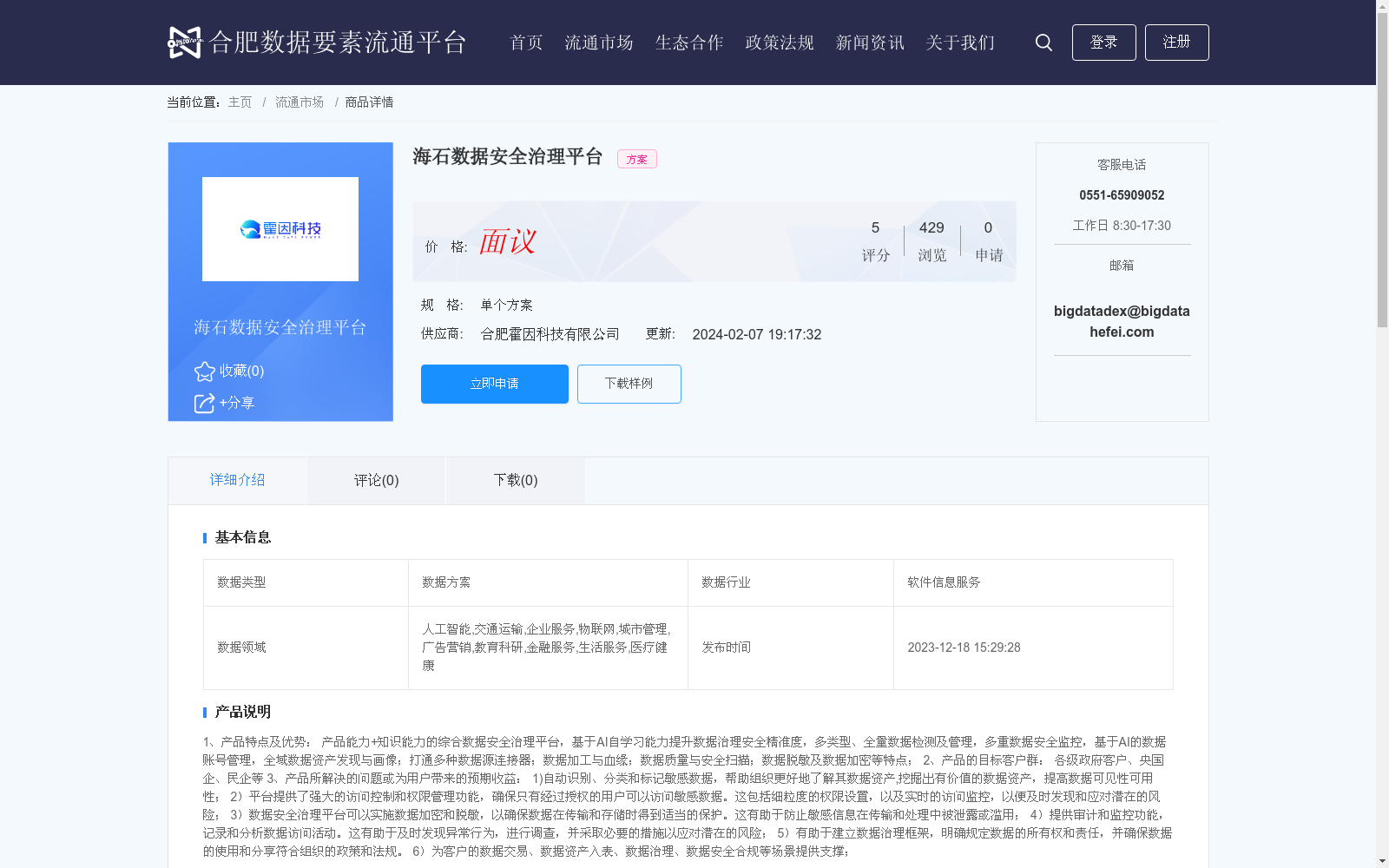Click the 基本信息 section heading

tap(243, 537)
